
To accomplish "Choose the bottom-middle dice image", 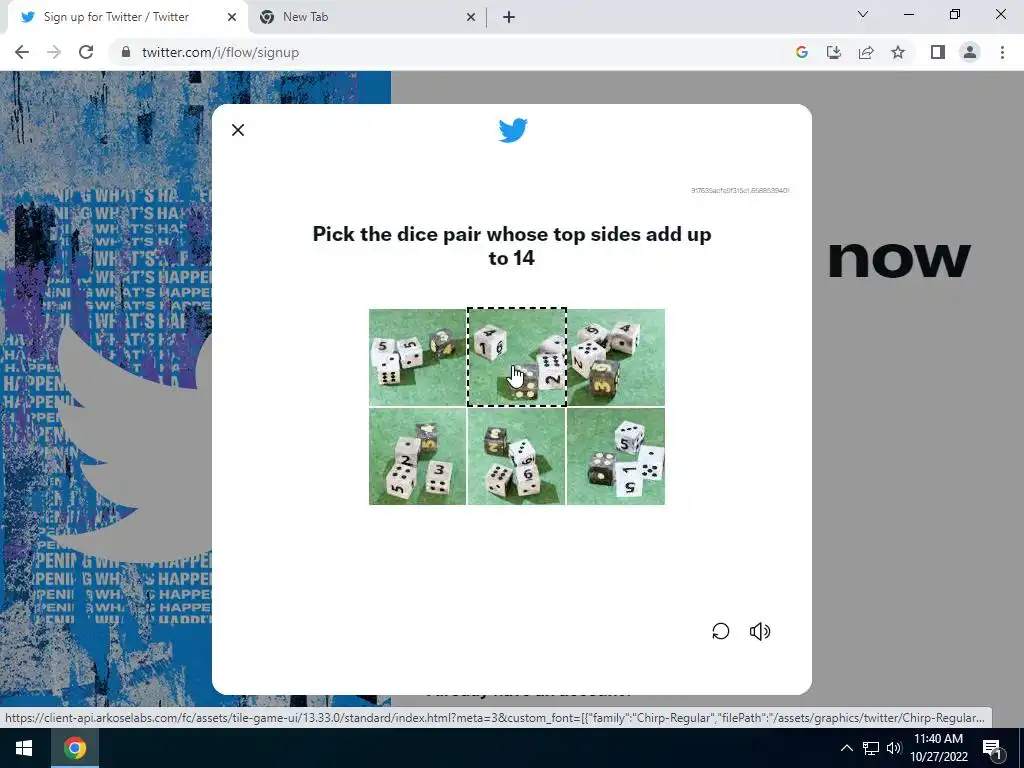I will [x=517, y=456].
